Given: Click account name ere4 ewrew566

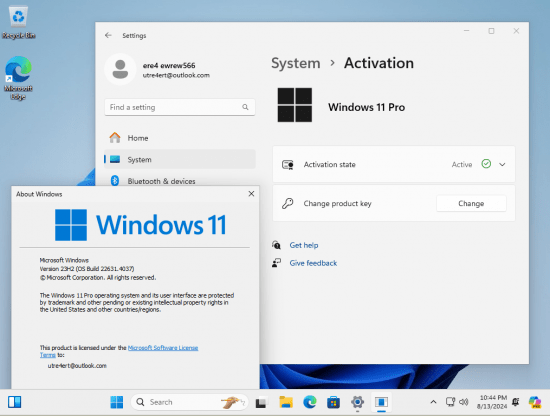Looking at the screenshot, I should tap(169, 66).
